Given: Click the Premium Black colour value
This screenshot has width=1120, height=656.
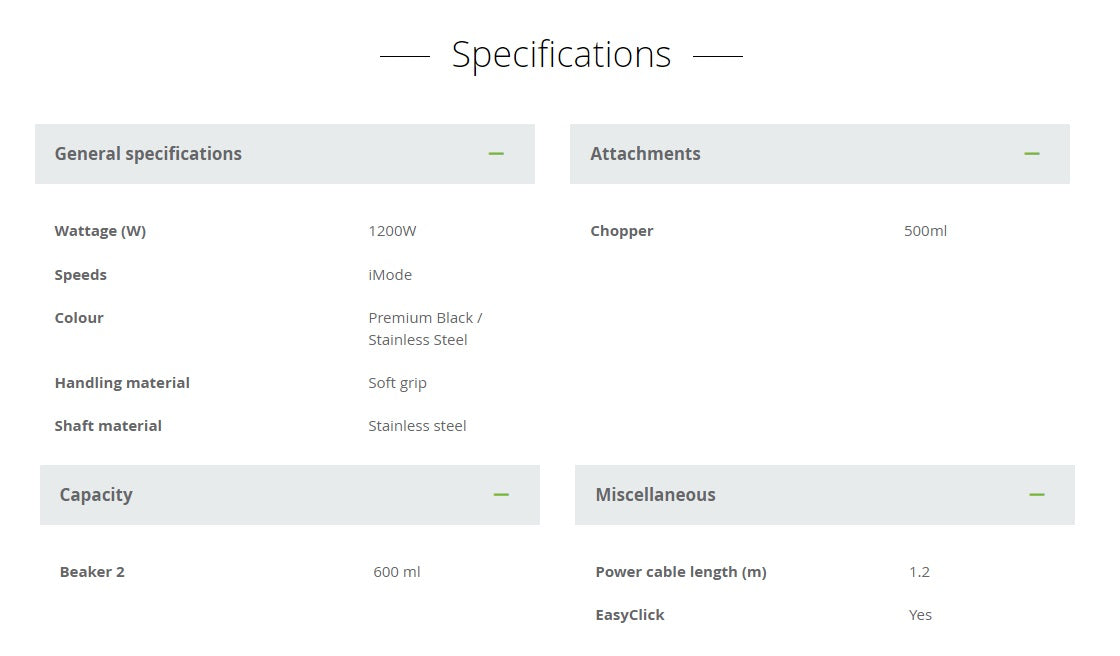Looking at the screenshot, I should pos(425,318).
